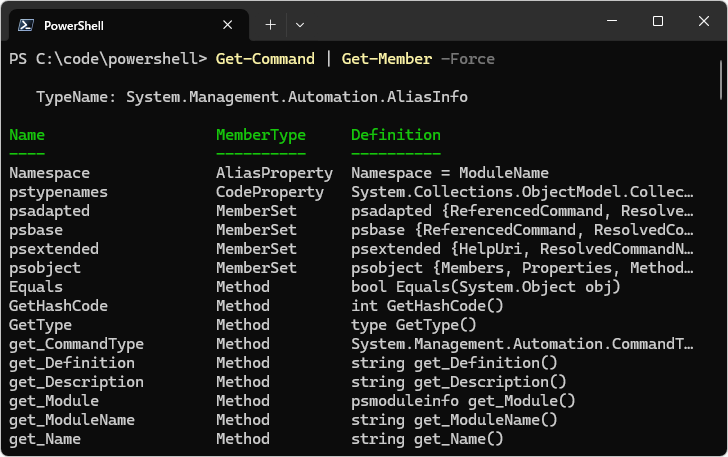Screen dimensions: 728x457
Task: Click the TypeName System.Management.Automation.AliasInfo line
Action: pos(251,97)
